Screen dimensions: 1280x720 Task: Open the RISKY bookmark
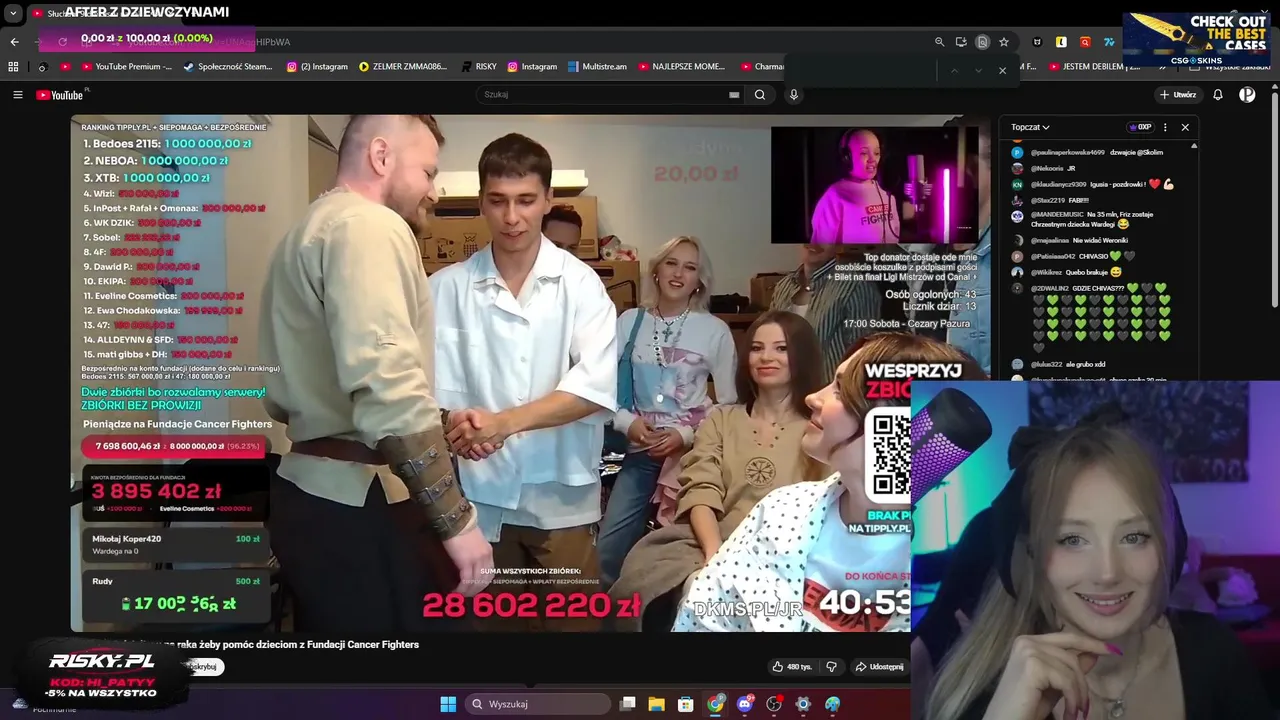[x=479, y=67]
